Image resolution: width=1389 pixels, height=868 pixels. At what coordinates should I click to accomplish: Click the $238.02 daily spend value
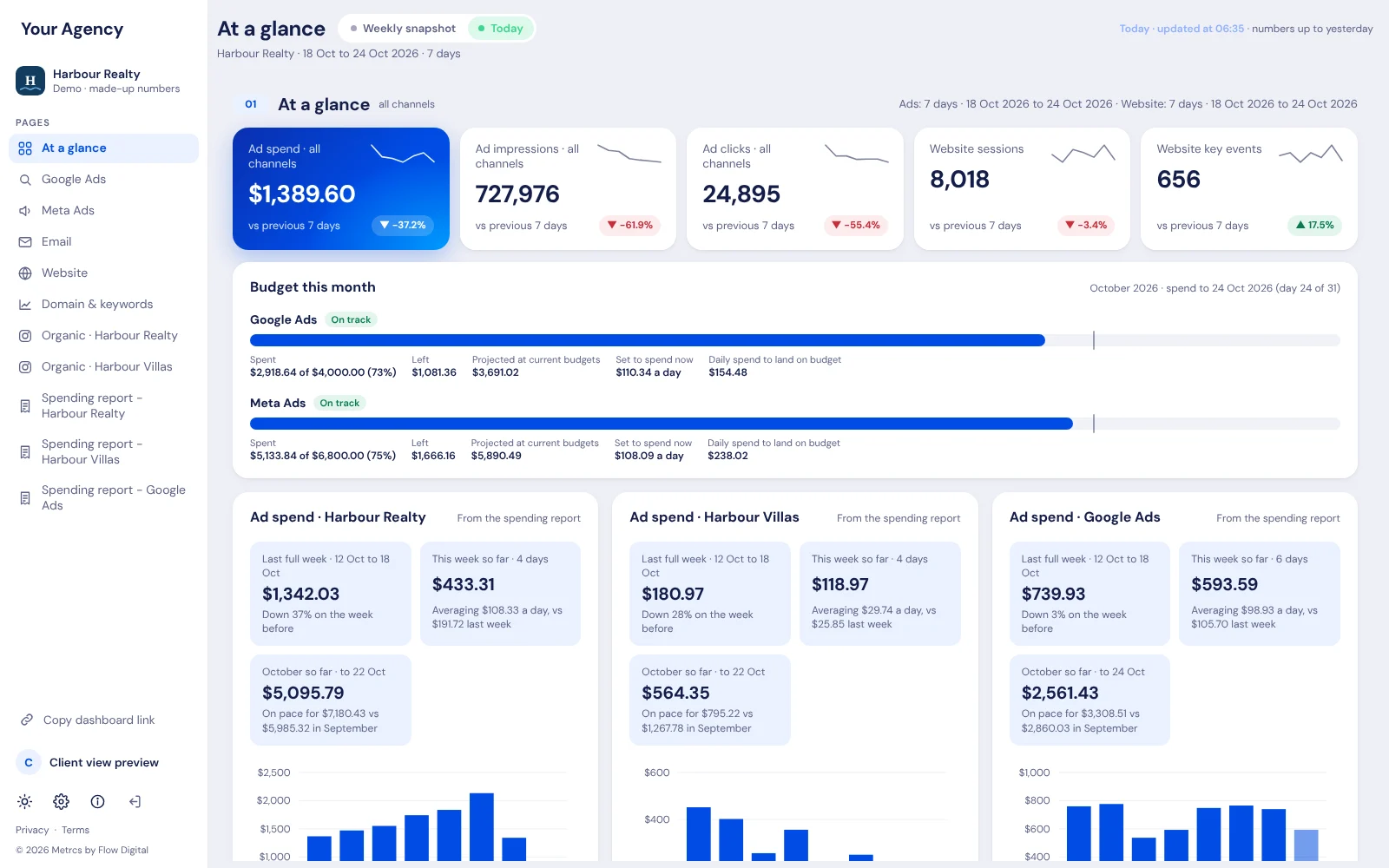(727, 456)
